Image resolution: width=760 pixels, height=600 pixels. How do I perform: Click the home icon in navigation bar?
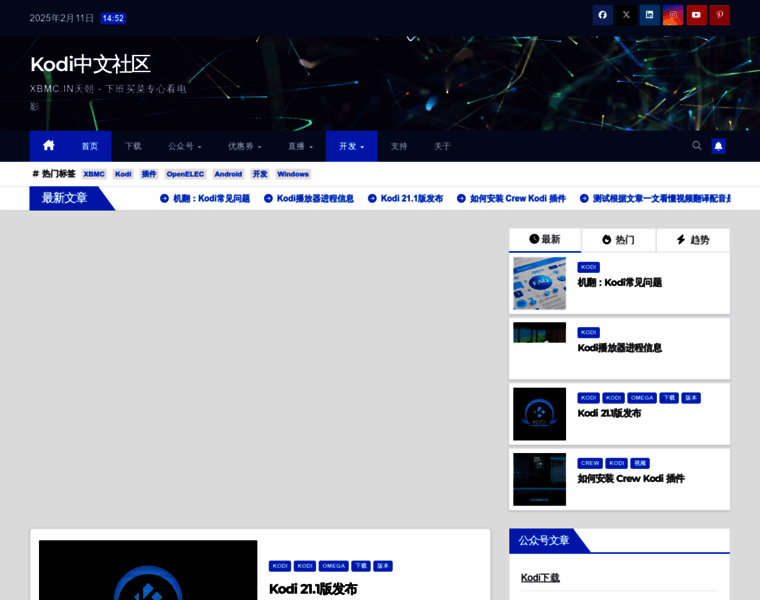coord(48,145)
